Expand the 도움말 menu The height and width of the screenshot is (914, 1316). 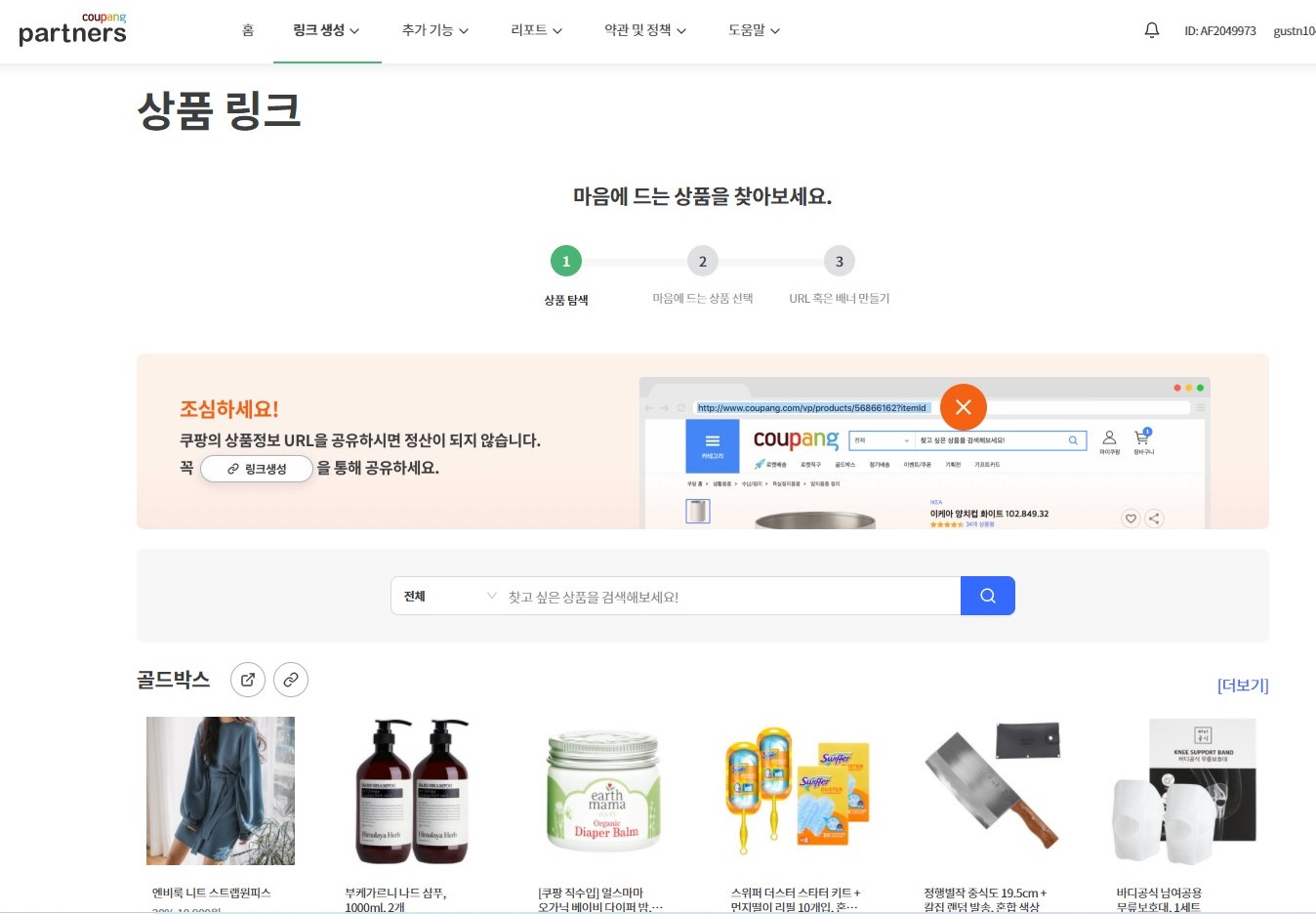(x=755, y=30)
